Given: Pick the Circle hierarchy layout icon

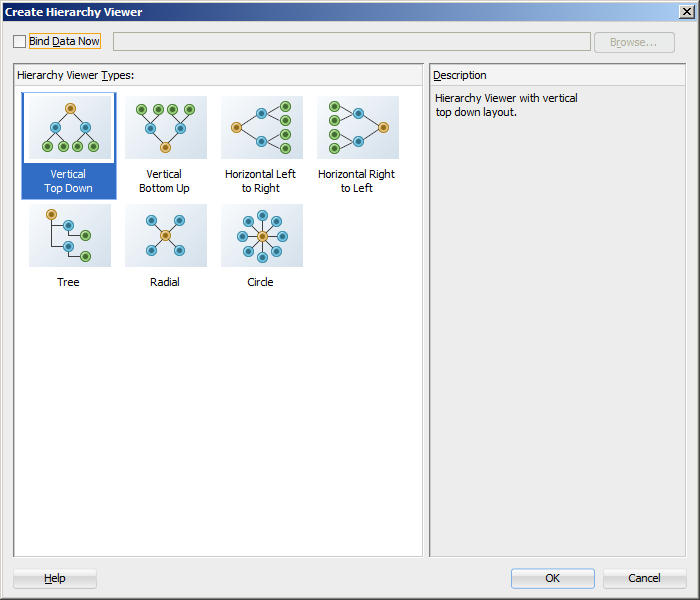Looking at the screenshot, I should tap(262, 236).
